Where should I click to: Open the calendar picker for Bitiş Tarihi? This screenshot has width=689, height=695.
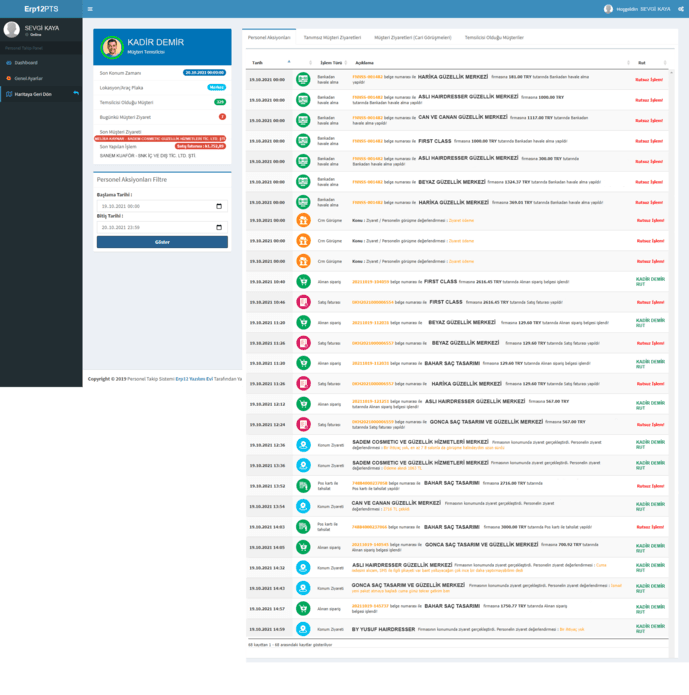coord(219,227)
